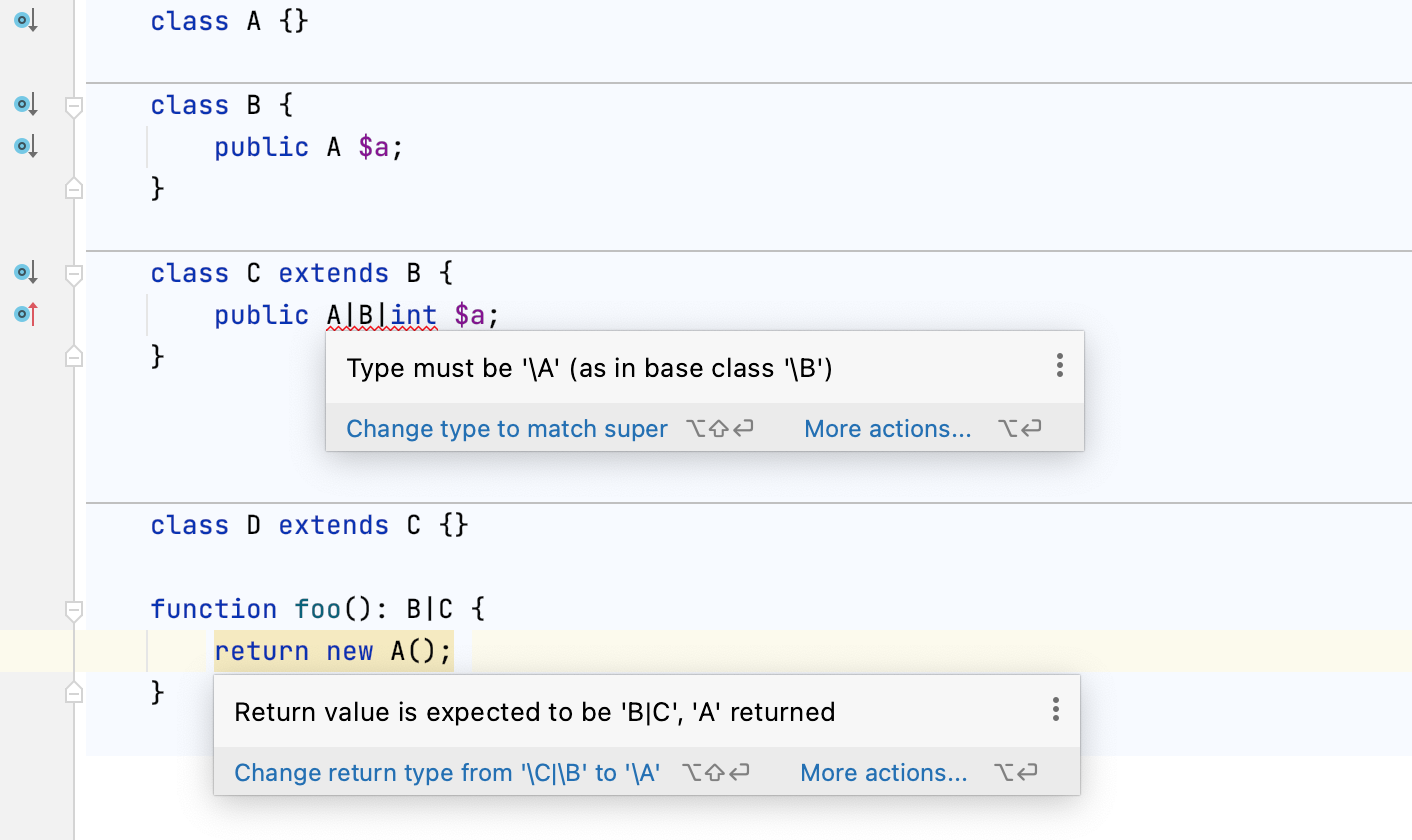Screen dimensions: 1412x840
Task: Apply 'Change return type from \C|\B to \A' fix
Action: tap(447, 772)
